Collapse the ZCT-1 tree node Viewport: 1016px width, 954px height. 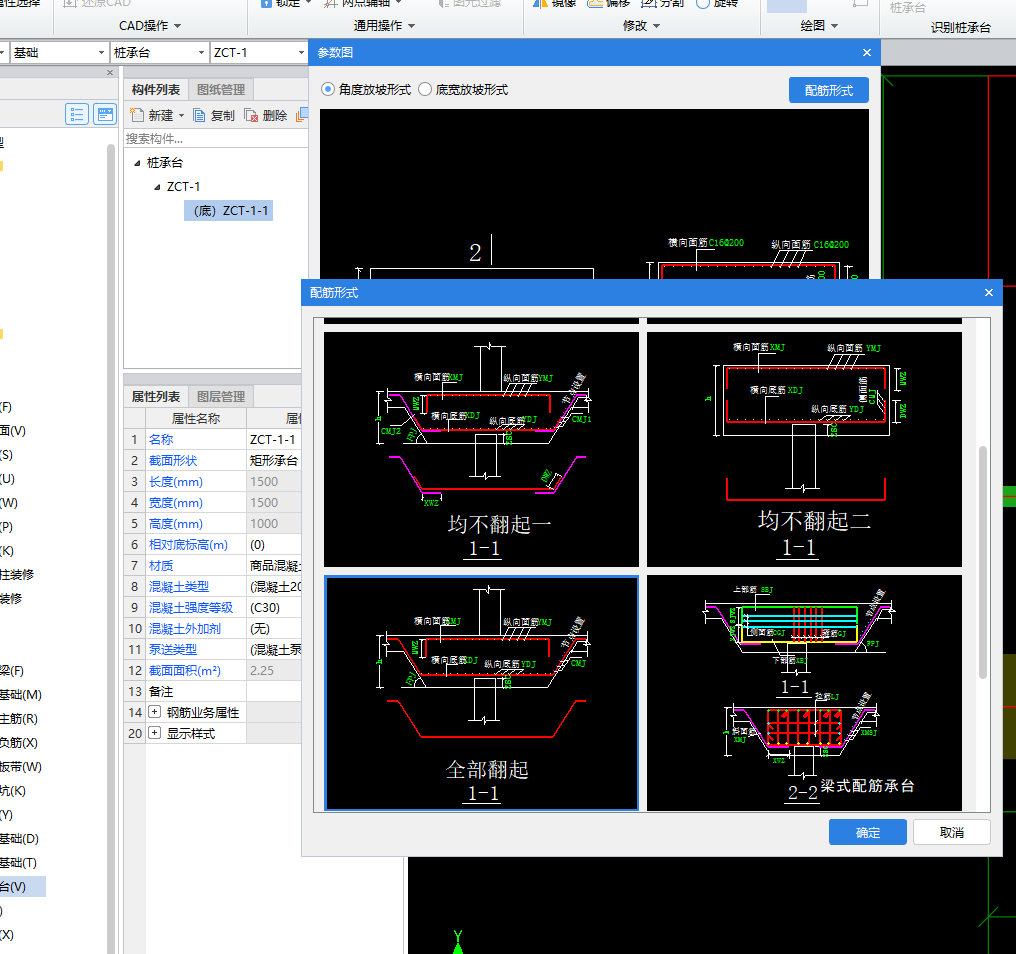(x=157, y=187)
